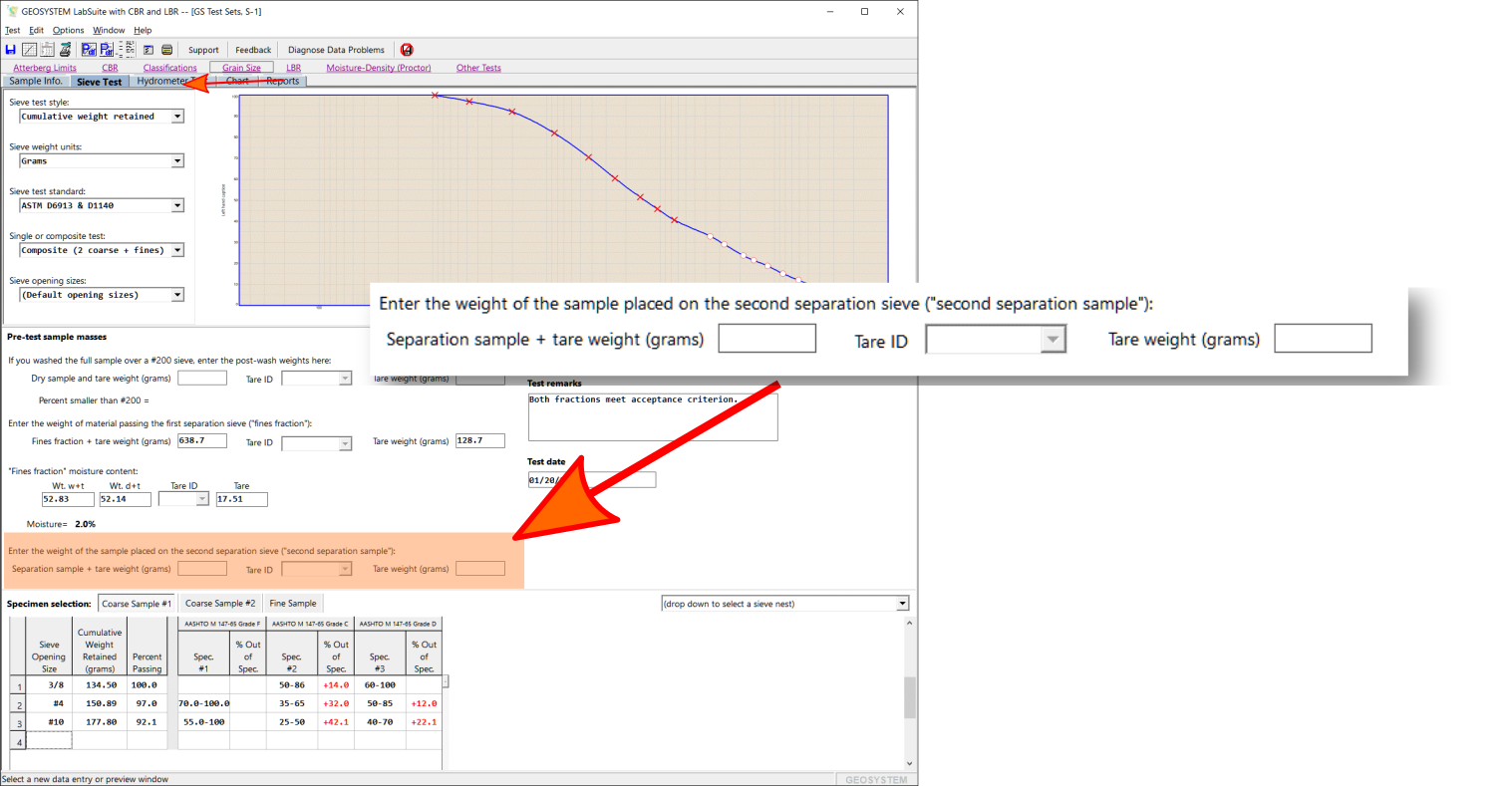This screenshot has width=1512, height=786.
Task: Click the calculator-style table icon in toolbar
Action: click(x=47, y=50)
